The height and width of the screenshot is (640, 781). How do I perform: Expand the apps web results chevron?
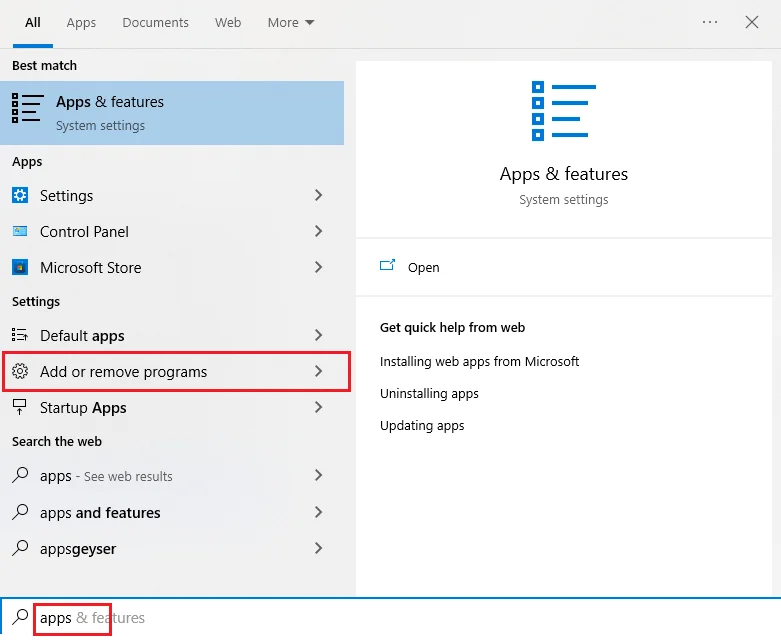[319, 475]
